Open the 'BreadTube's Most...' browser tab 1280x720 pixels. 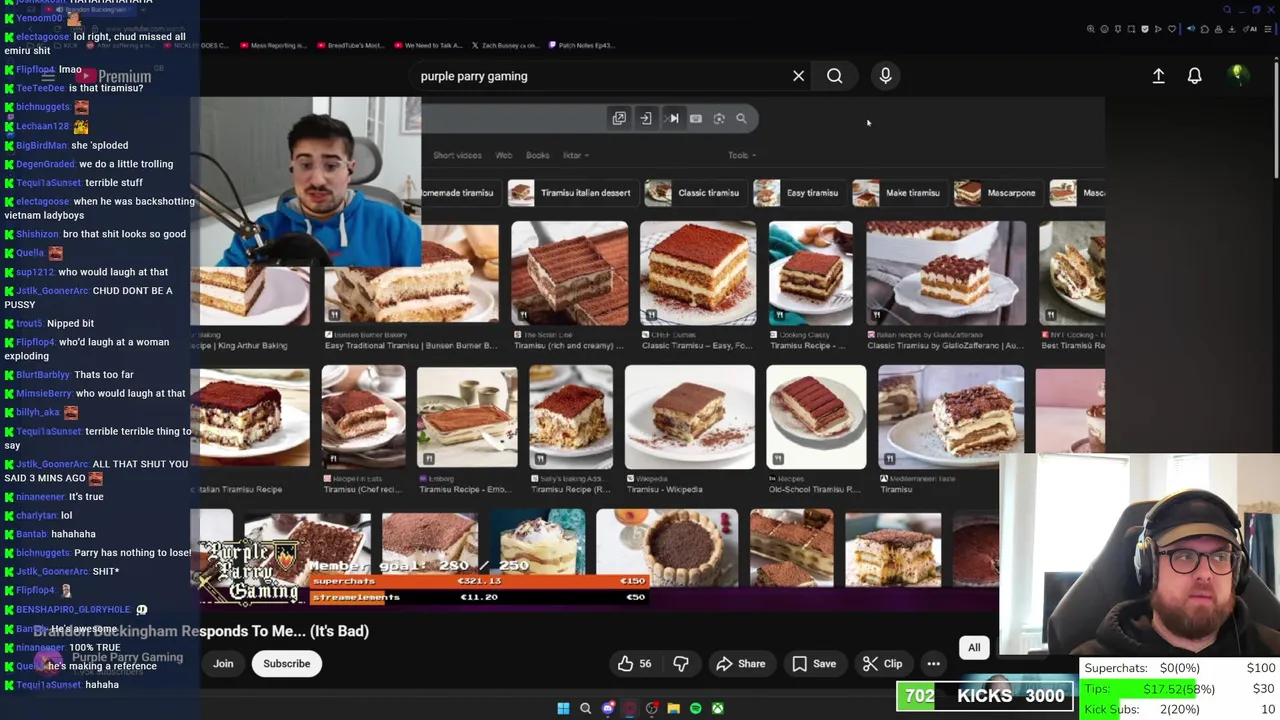click(x=349, y=45)
